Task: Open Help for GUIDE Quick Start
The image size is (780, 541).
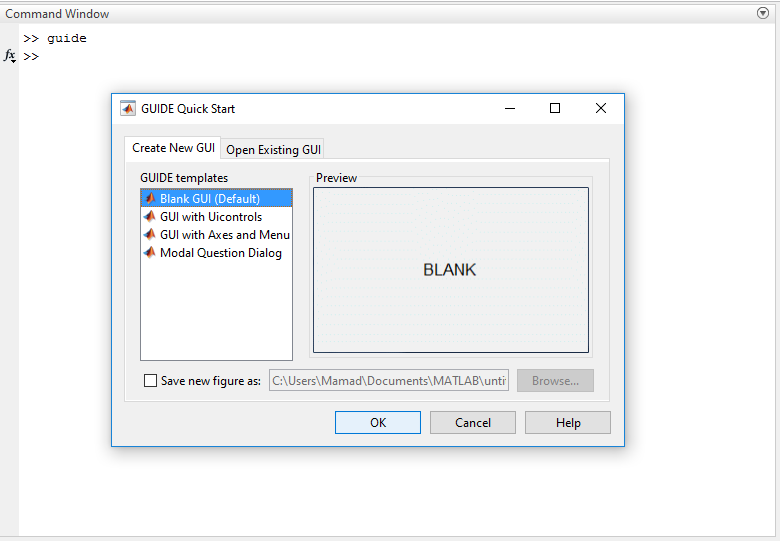Action: tap(568, 423)
